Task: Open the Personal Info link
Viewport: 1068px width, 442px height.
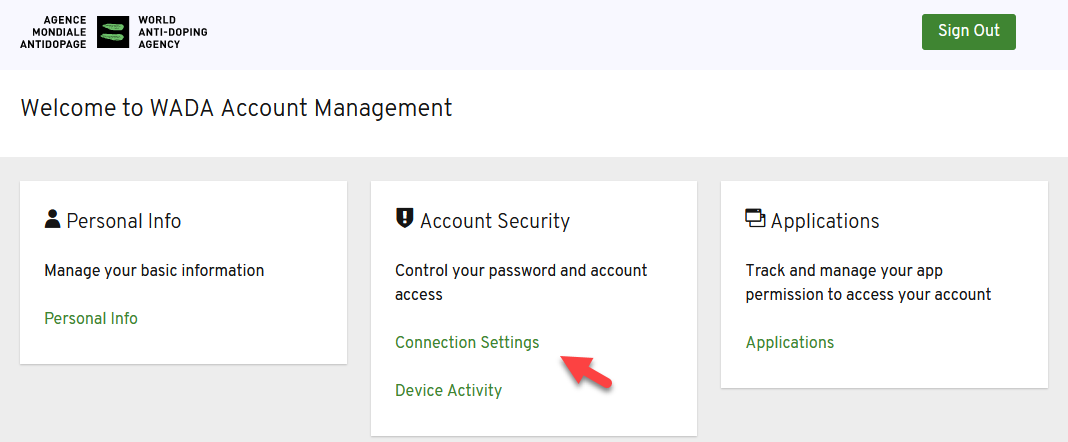Action: [x=91, y=318]
